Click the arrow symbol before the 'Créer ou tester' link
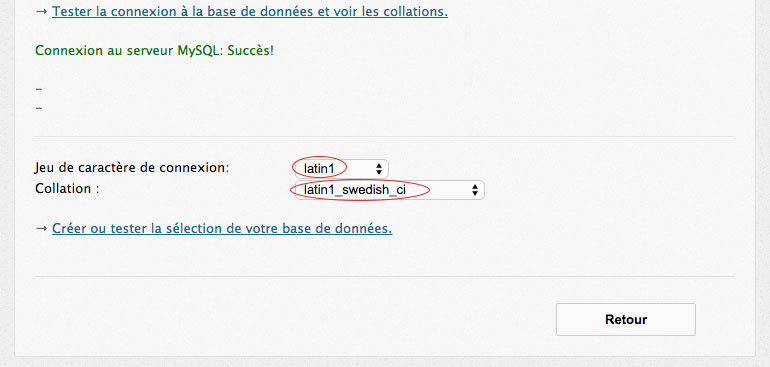770x367 pixels. pos(42,228)
